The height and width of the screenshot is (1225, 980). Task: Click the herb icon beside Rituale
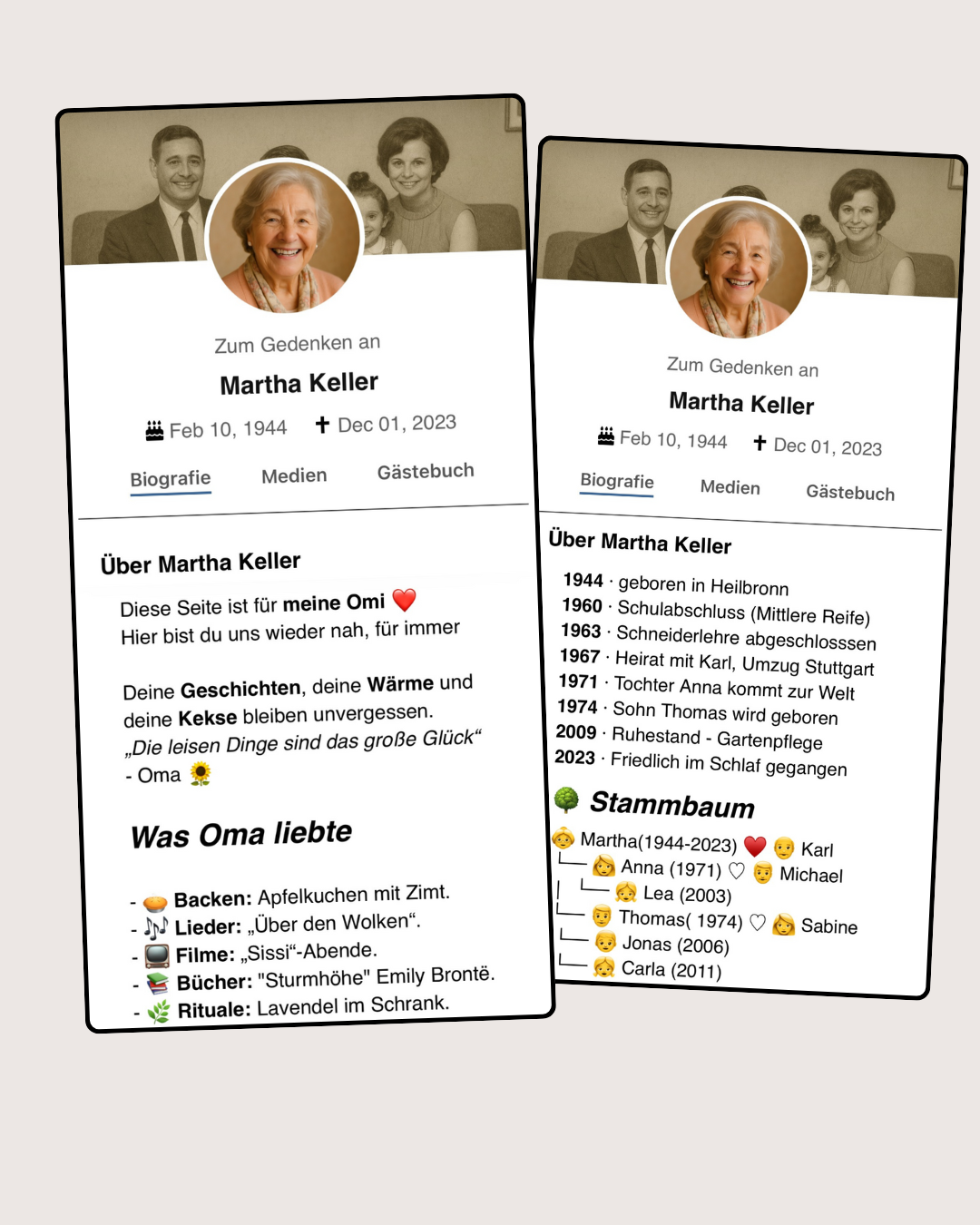coord(159,1012)
